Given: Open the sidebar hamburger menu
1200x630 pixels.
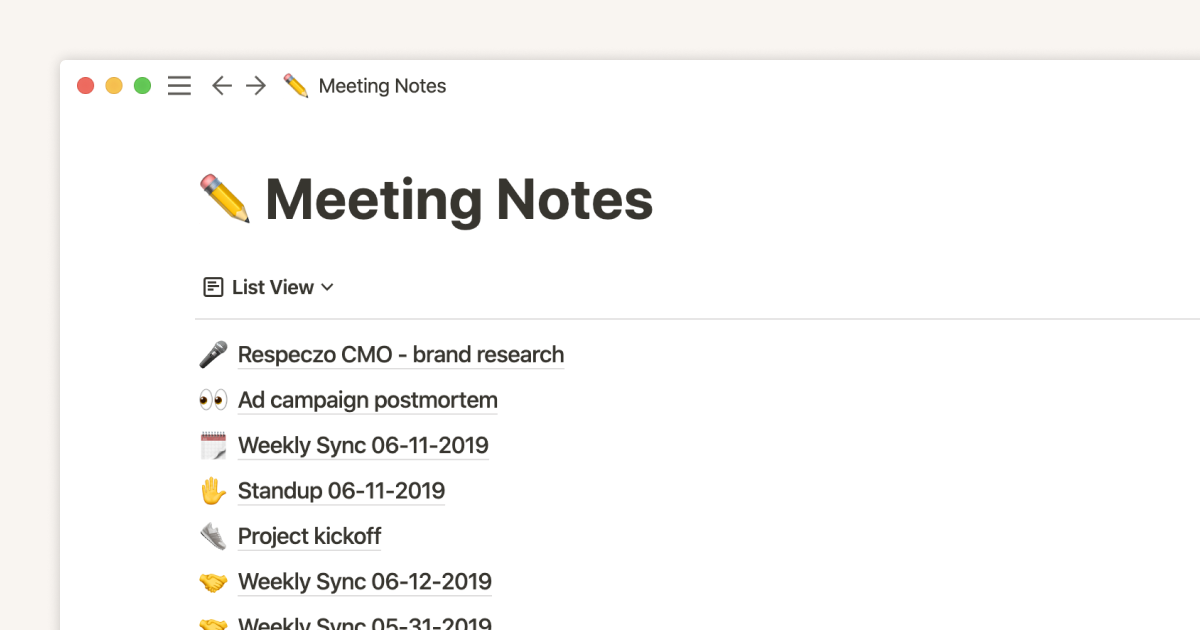Looking at the screenshot, I should pos(179,86).
